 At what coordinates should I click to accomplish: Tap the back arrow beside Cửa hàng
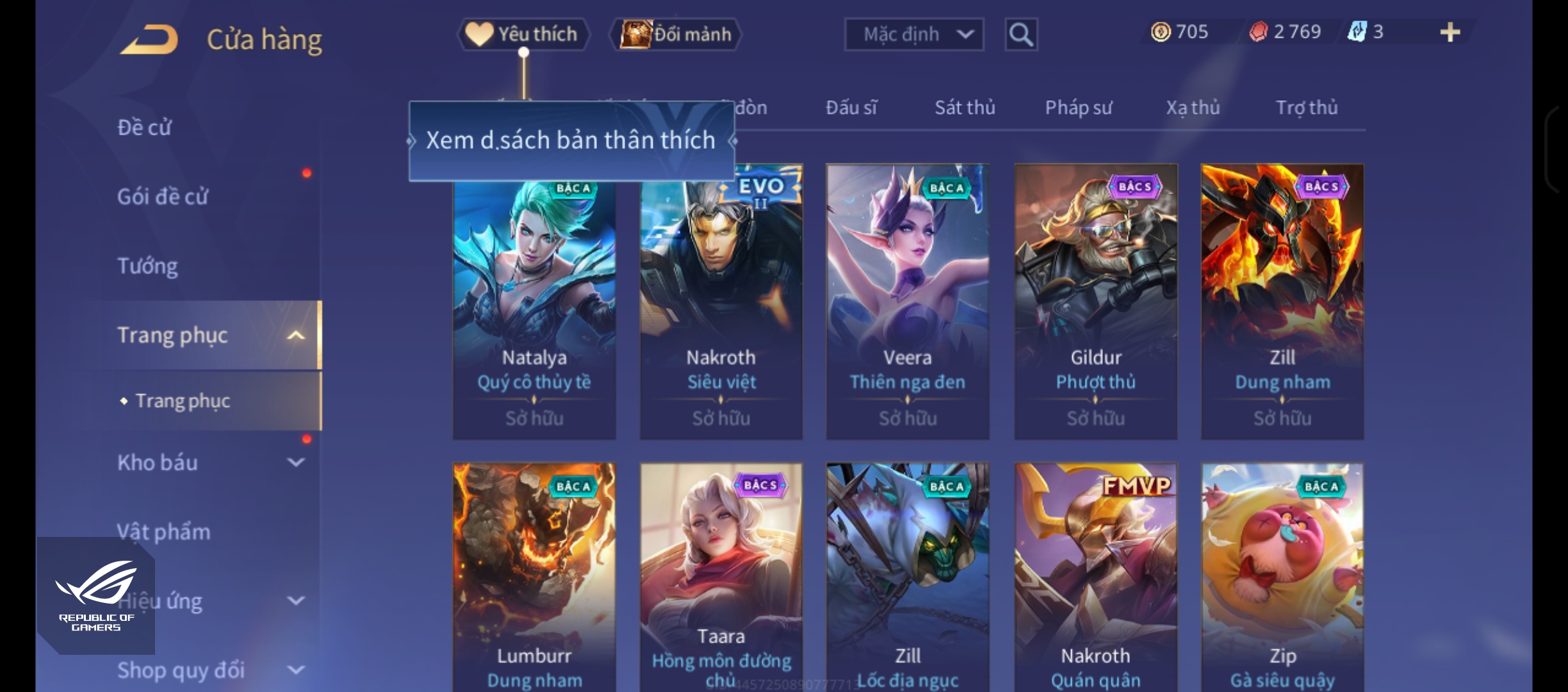point(149,40)
